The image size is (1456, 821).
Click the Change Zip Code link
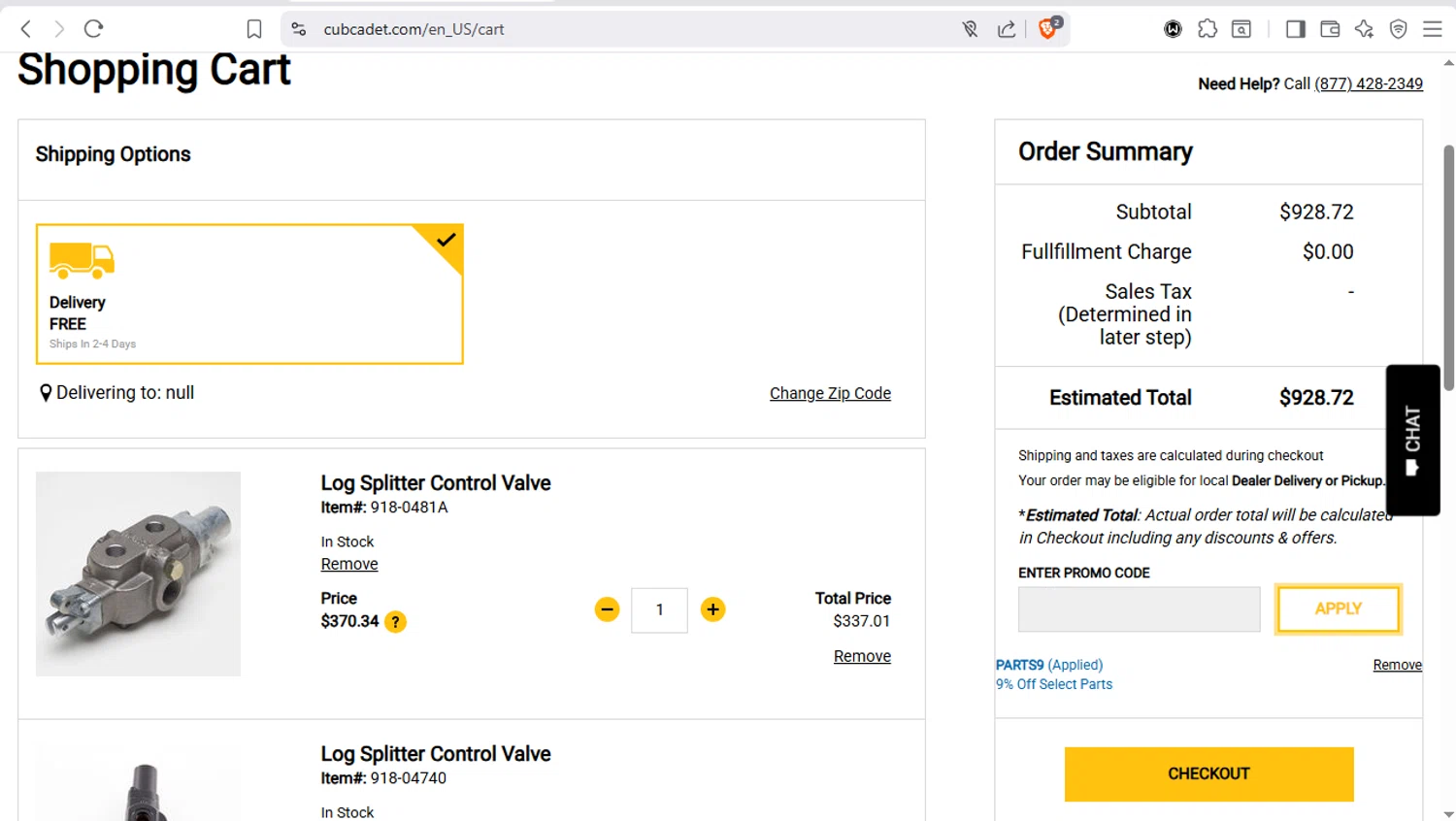(x=830, y=393)
